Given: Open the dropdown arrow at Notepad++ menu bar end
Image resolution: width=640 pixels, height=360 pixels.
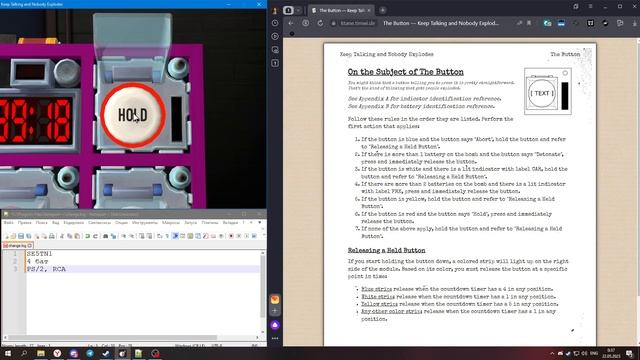Looking at the screenshot, I should pyautogui.click(x=260, y=223).
